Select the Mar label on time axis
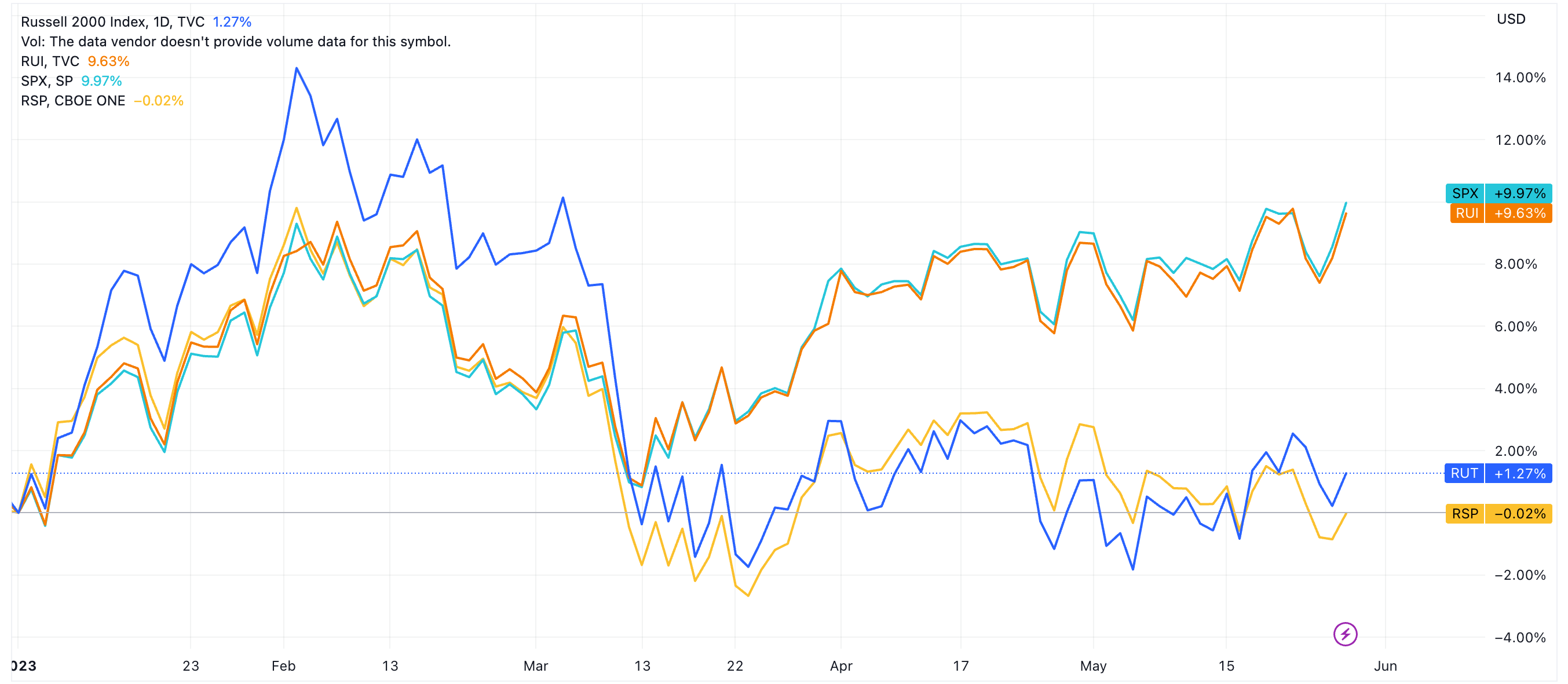This screenshot has width=1568, height=684. [x=535, y=665]
